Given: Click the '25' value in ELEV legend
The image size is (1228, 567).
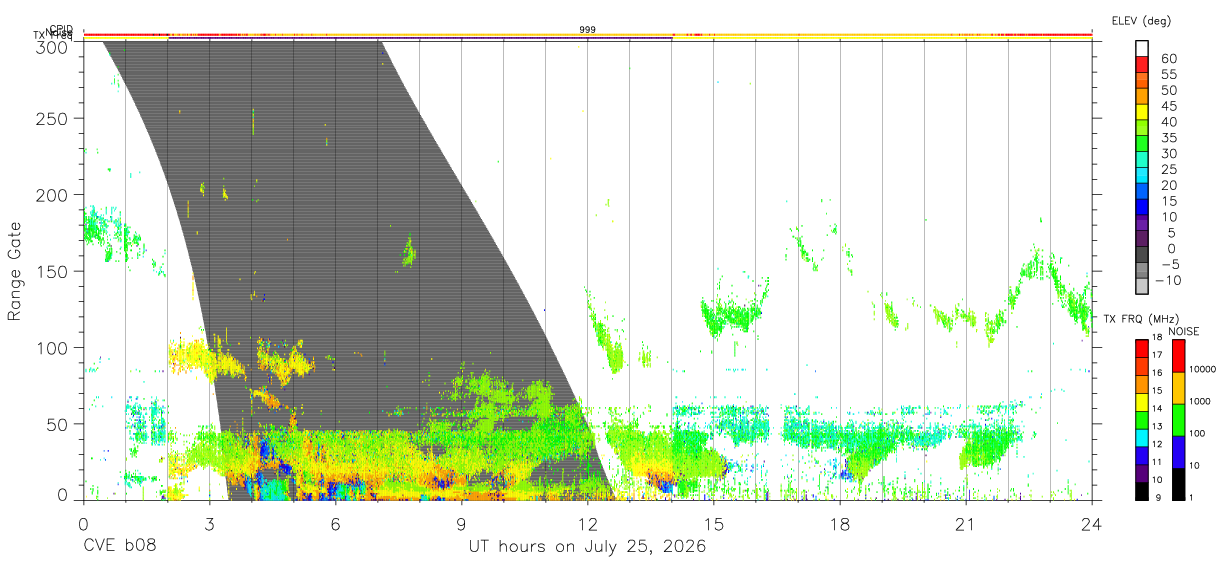Looking at the screenshot, I should pyautogui.click(x=1169, y=170).
